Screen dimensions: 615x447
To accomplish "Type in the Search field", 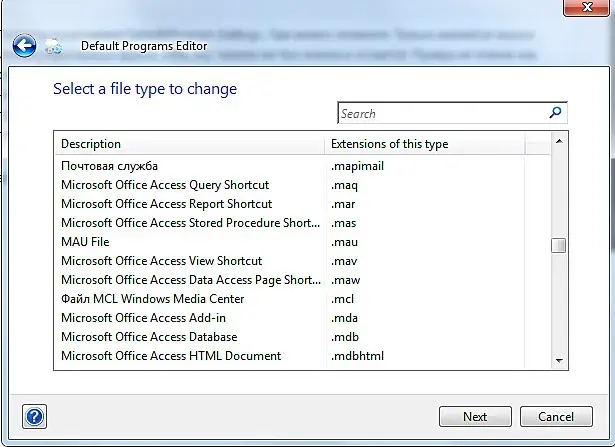I will 440,114.
